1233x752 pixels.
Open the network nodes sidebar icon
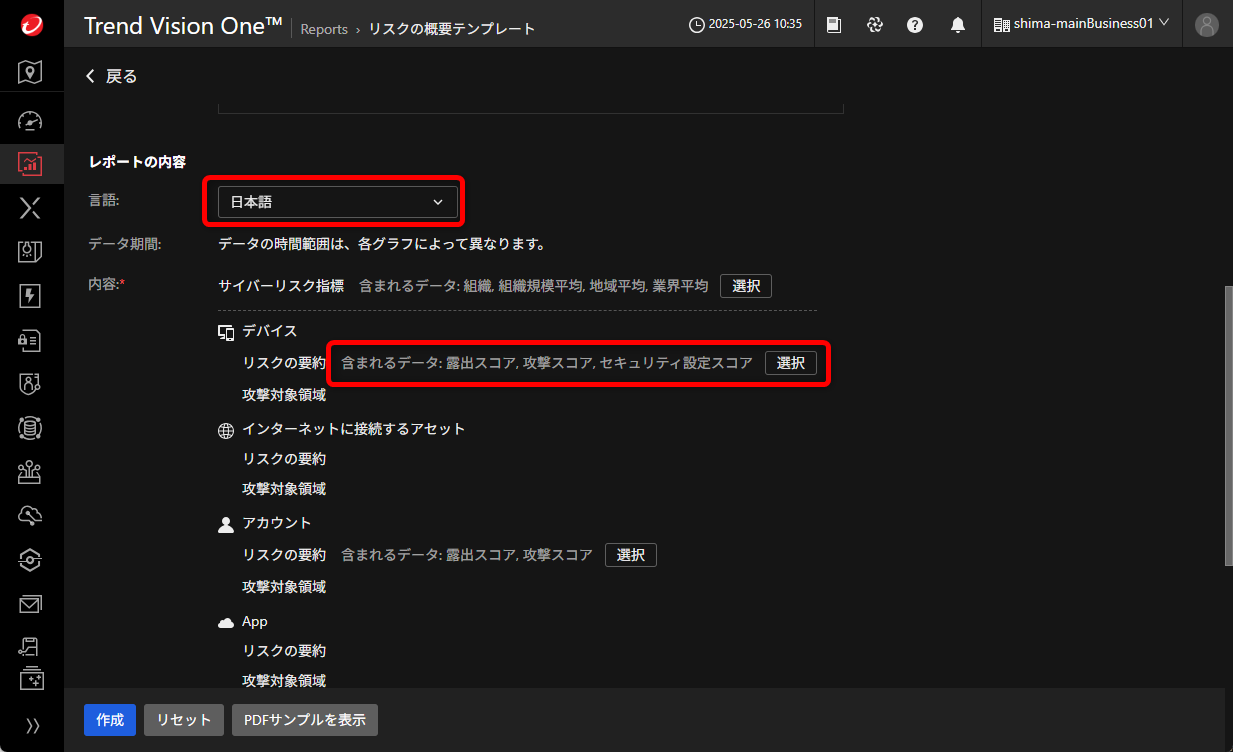31,472
